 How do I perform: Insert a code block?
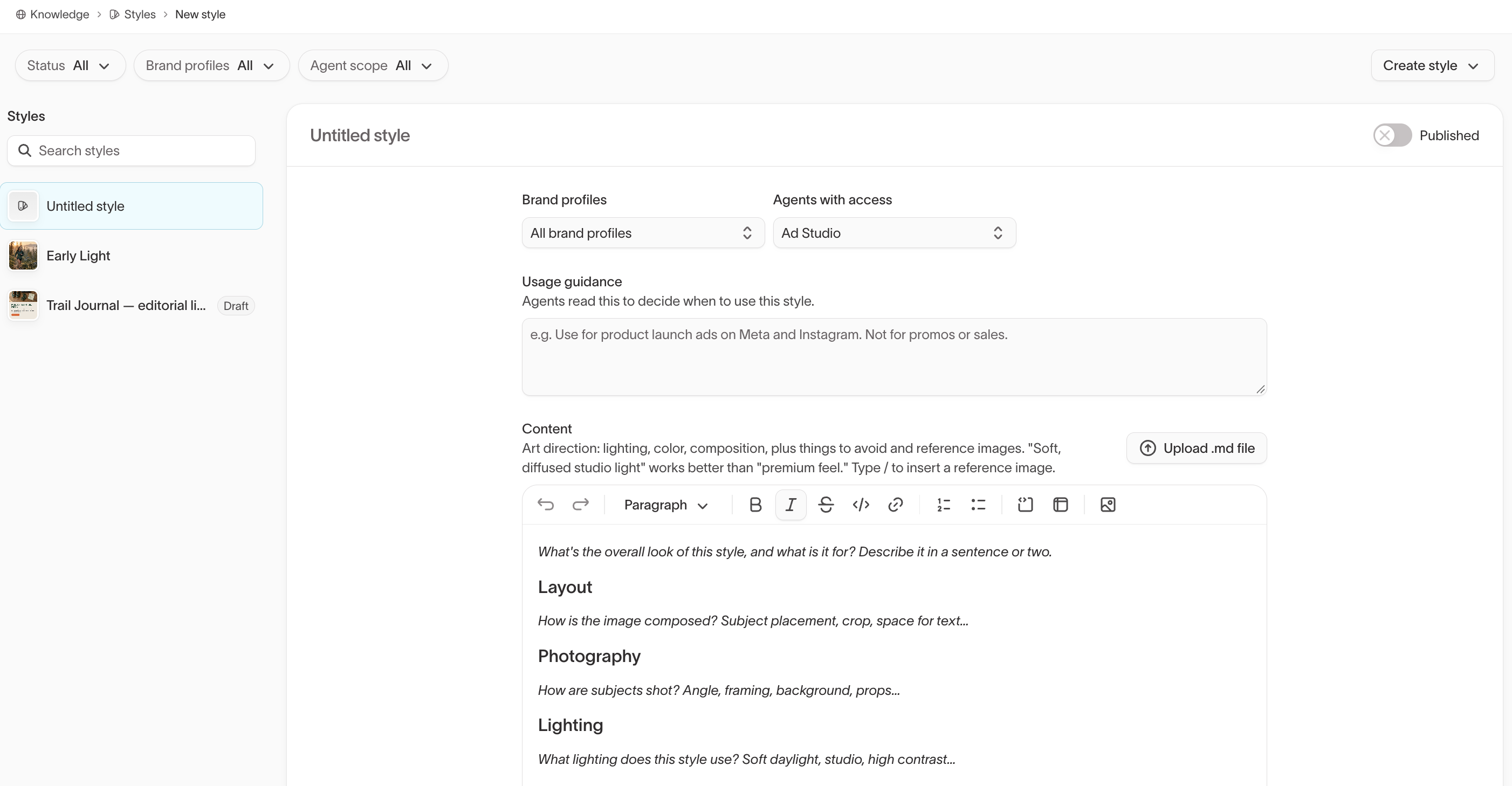coord(1026,505)
